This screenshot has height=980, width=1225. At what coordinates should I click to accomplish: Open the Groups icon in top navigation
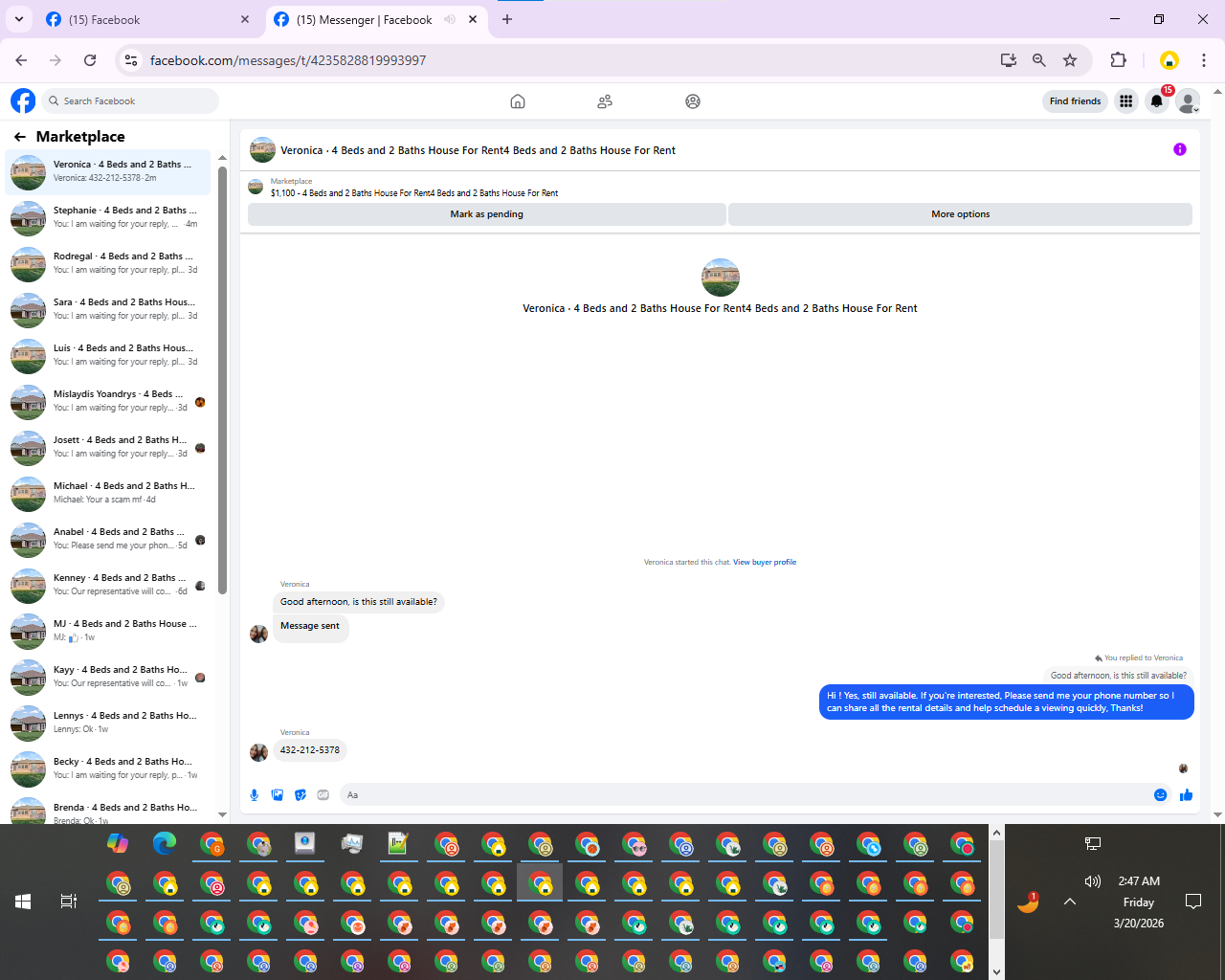(693, 101)
